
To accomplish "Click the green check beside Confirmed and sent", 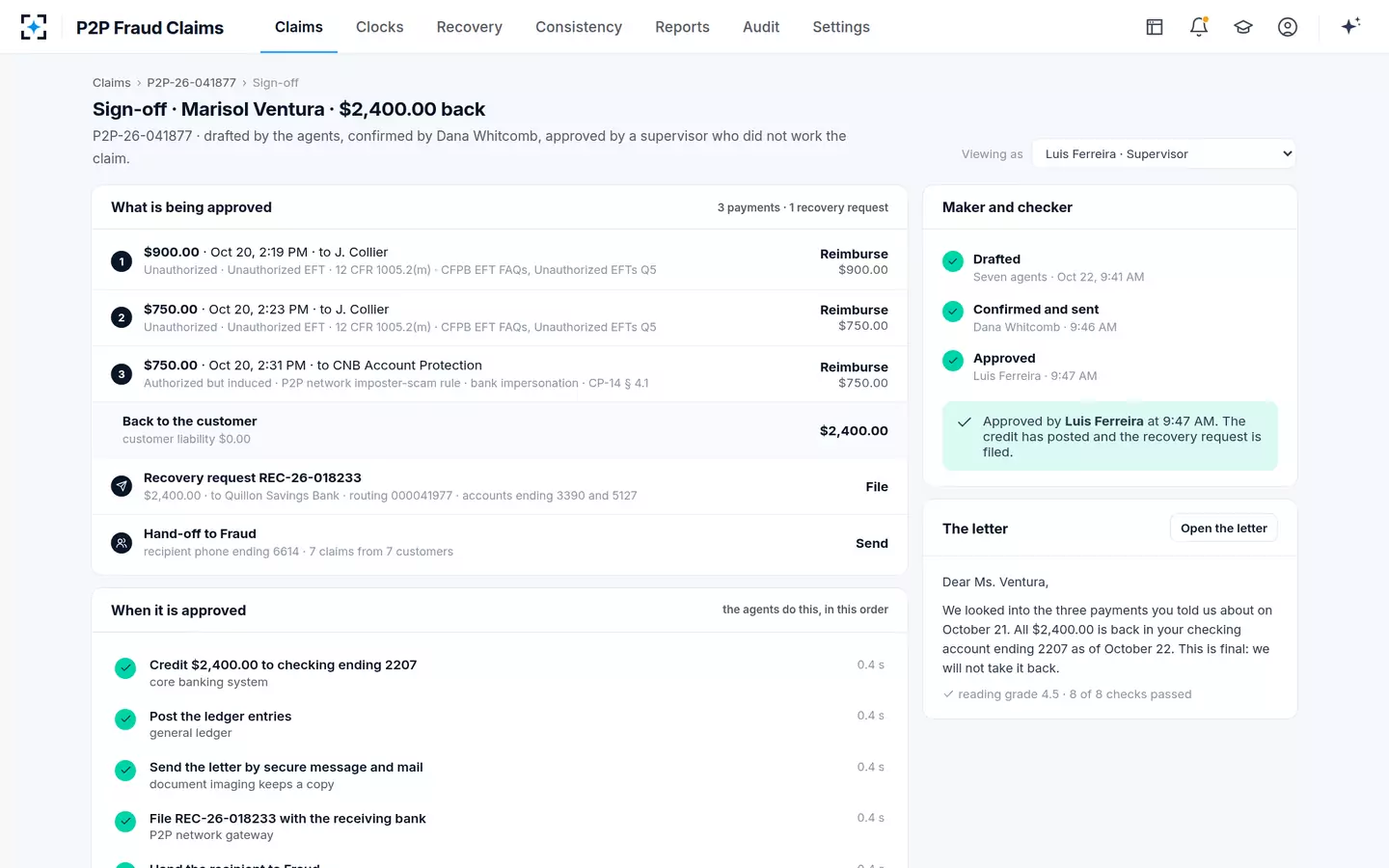I will coord(953,311).
